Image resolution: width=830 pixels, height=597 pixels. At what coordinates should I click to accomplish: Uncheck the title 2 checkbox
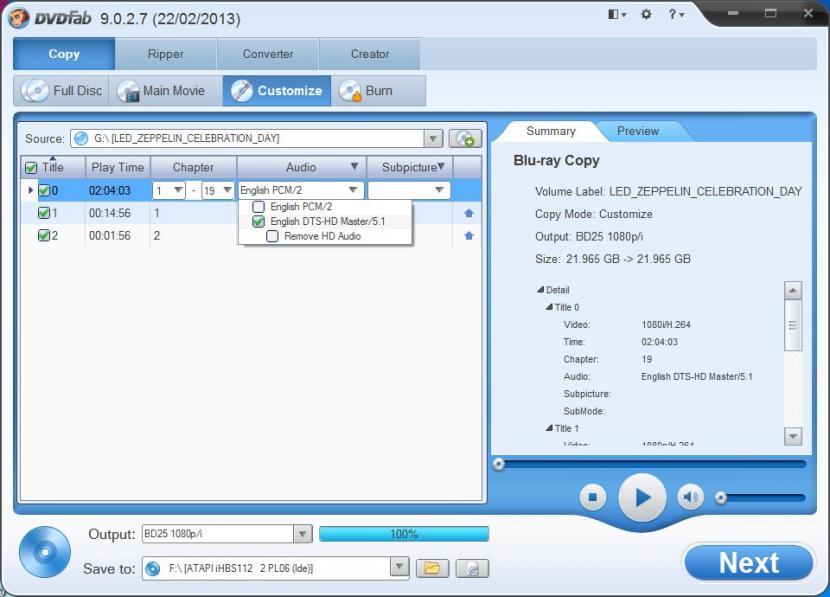pyautogui.click(x=44, y=236)
